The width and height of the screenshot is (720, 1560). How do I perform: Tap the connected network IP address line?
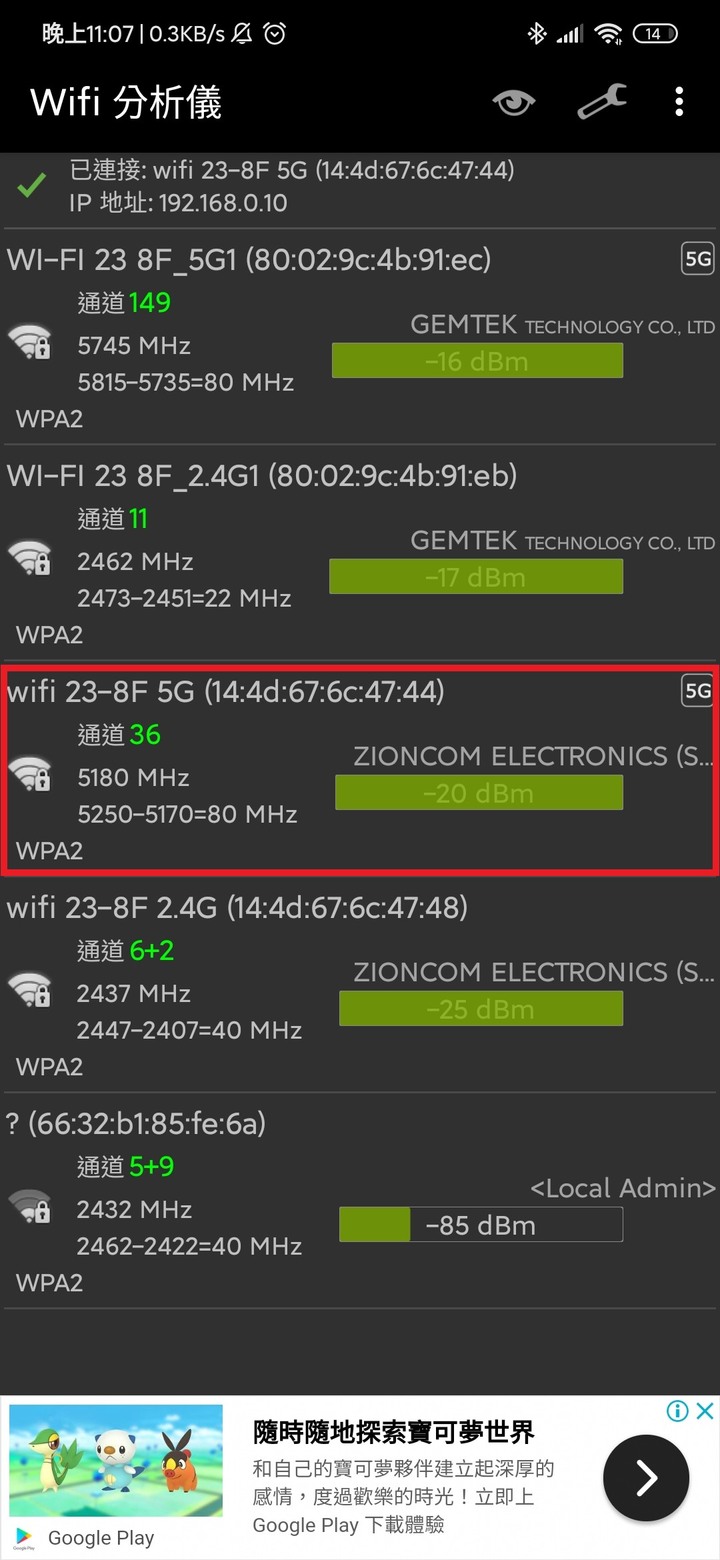(178, 203)
